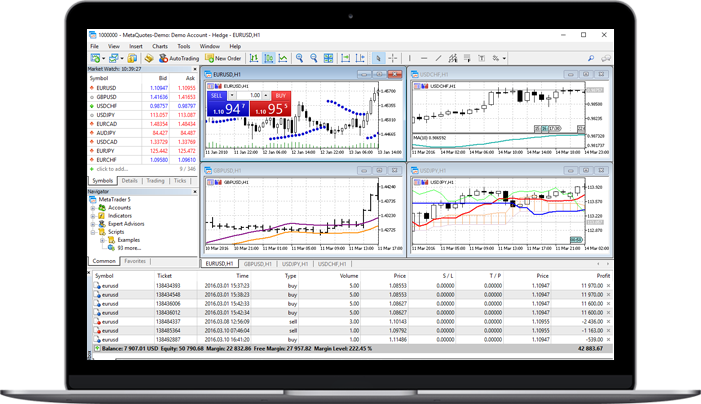701x404 pixels.
Task: Click the New Order button
Action: pyautogui.click(x=223, y=58)
